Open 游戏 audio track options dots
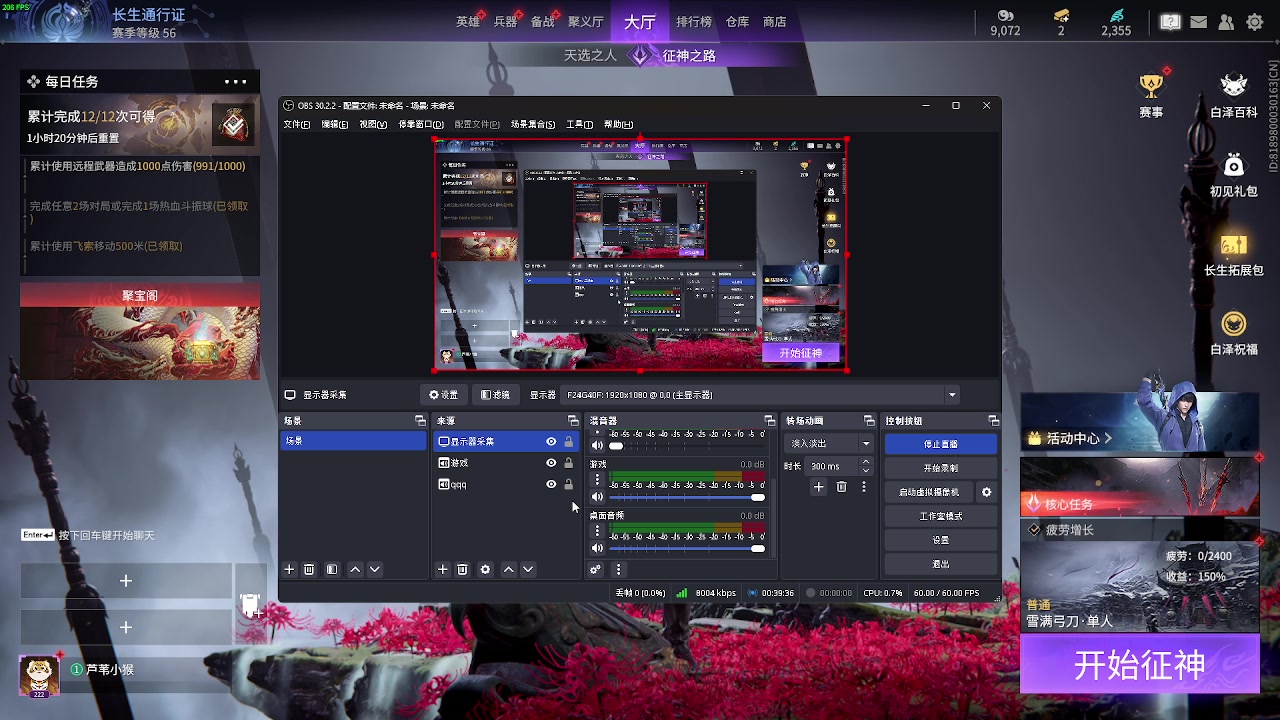The image size is (1280, 720). [597, 480]
